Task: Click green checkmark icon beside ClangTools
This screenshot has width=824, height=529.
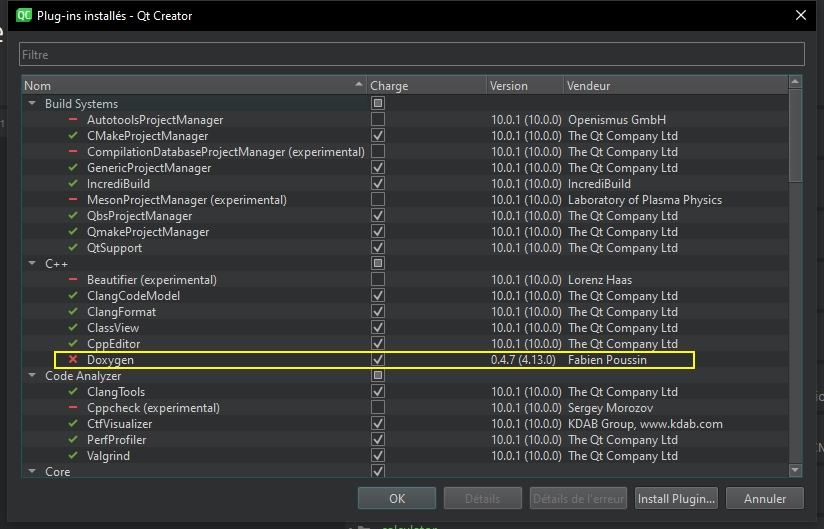Action: pos(73,391)
